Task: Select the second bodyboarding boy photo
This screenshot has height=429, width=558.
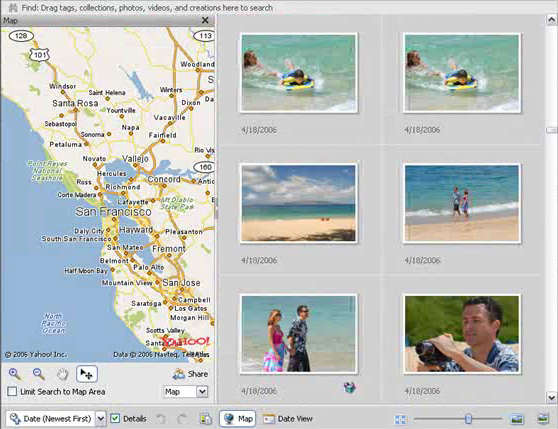Action: [x=462, y=73]
